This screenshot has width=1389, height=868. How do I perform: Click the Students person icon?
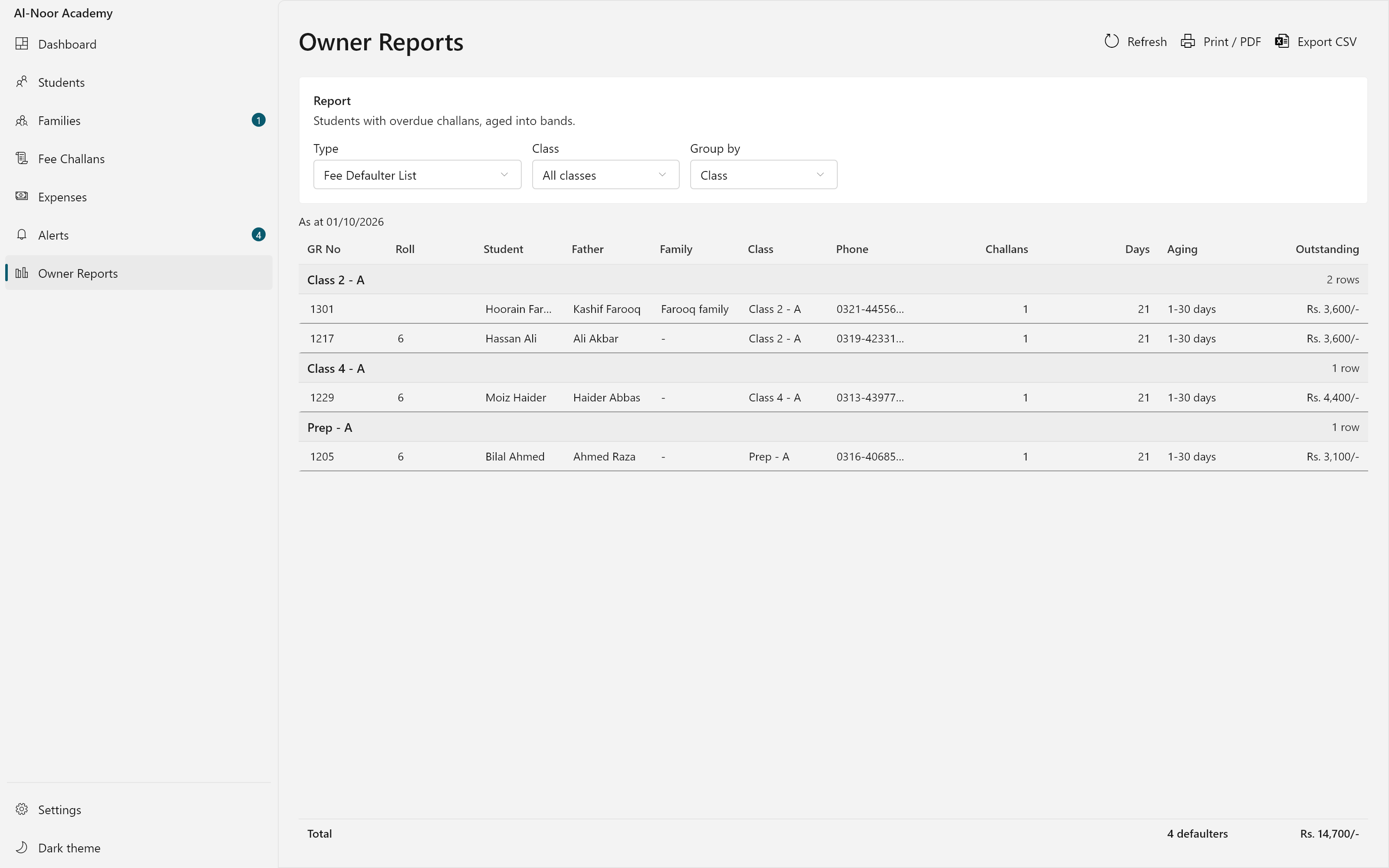pos(22,82)
